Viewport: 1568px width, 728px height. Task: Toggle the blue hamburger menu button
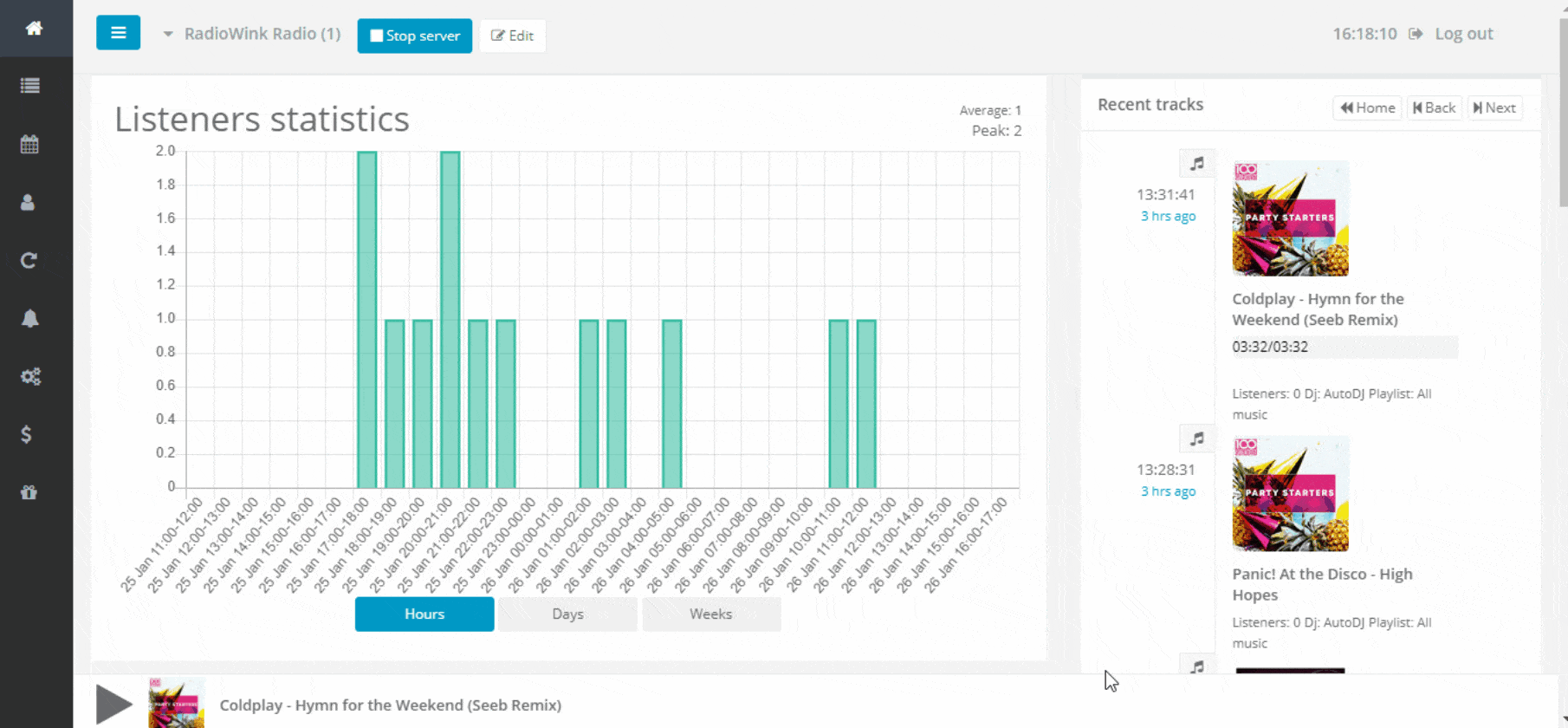pos(118,33)
